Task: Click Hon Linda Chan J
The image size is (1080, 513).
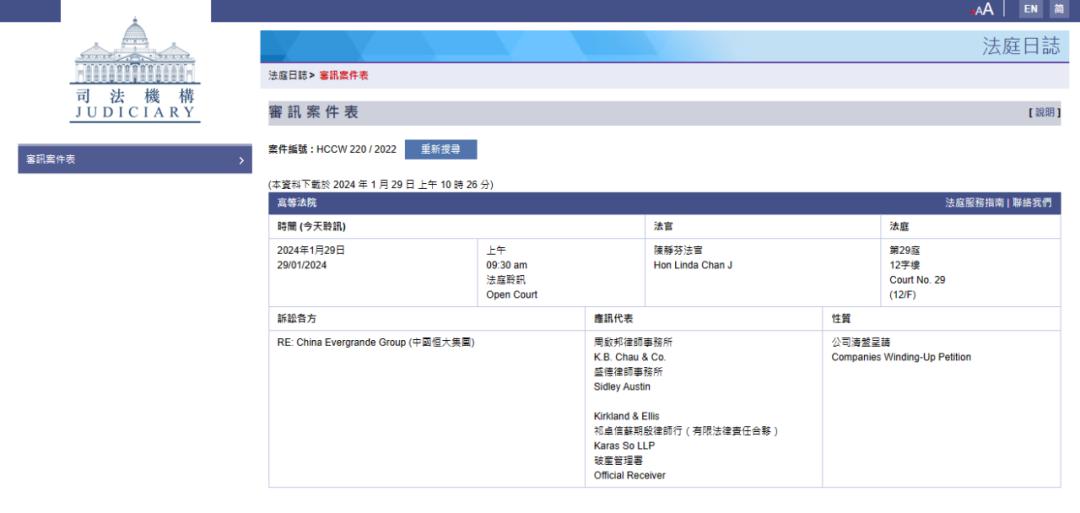Action: tap(693, 265)
